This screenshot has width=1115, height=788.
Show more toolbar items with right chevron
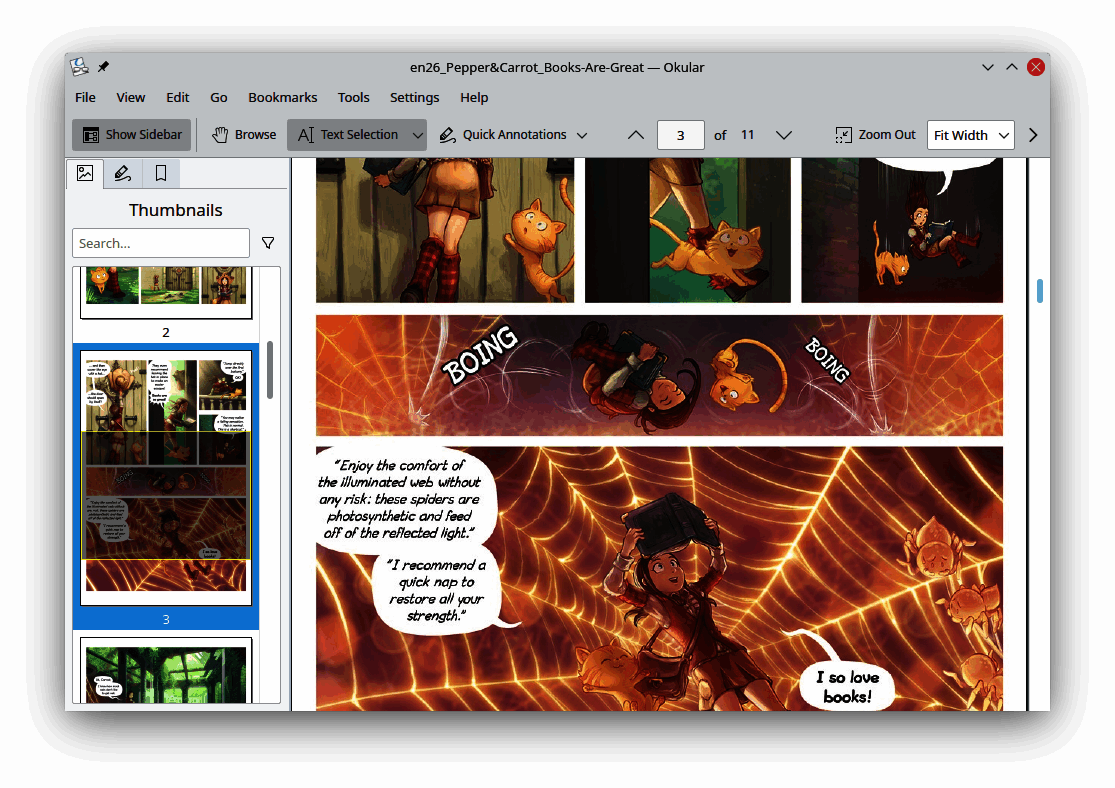pyautogui.click(x=1033, y=135)
